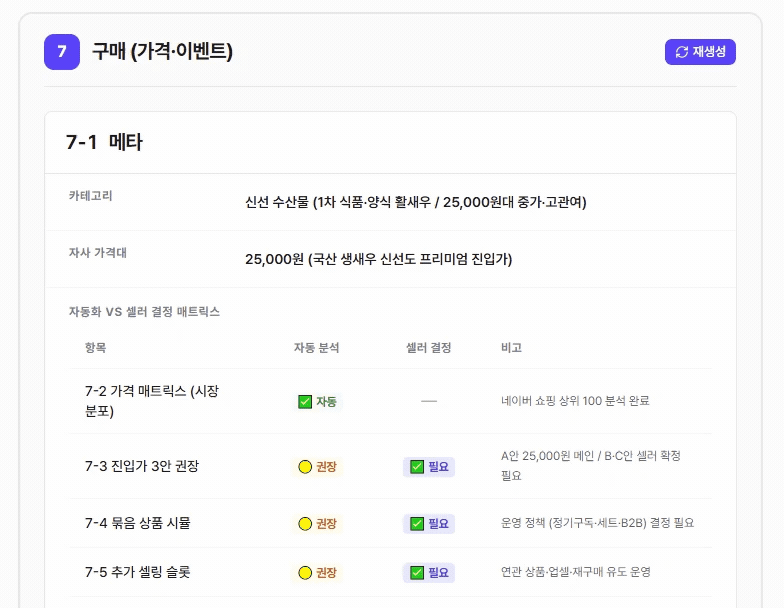Image resolution: width=784 pixels, height=608 pixels.
Task: Click the 필요 check badge in row 7-4
Action: click(x=429, y=524)
